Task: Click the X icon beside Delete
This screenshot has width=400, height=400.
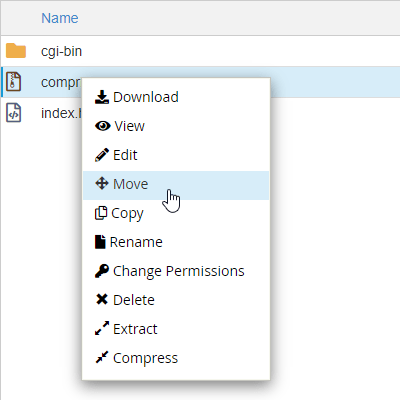Action: coord(102,299)
